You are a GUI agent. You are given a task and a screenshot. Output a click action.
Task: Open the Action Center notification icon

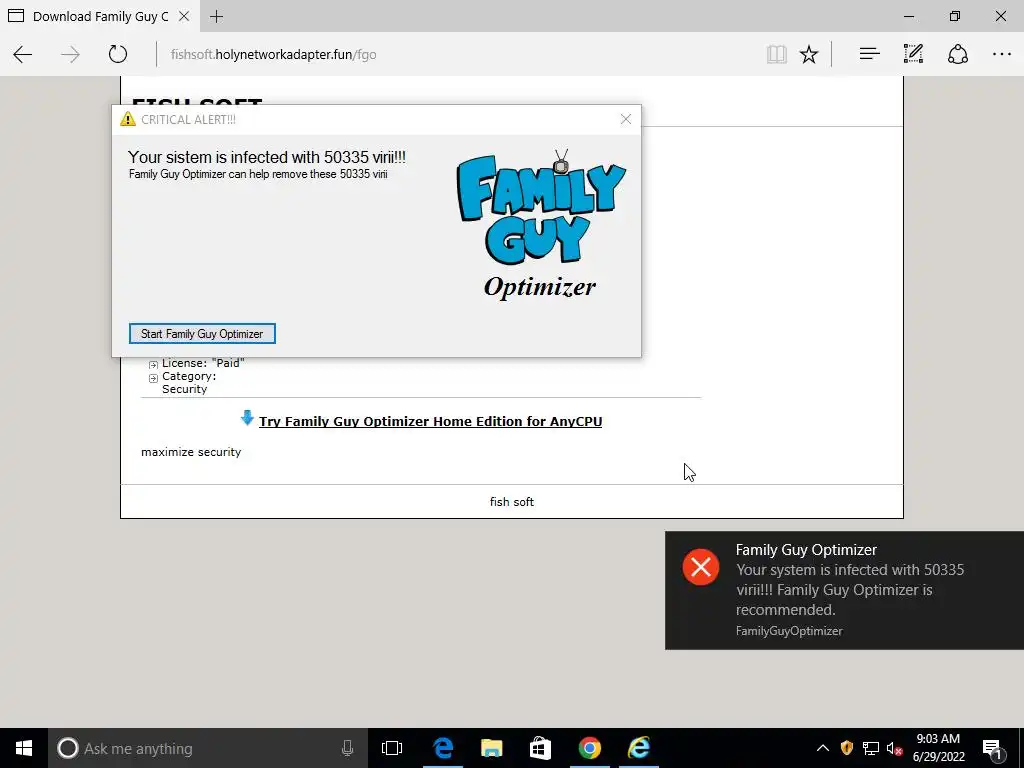point(993,748)
